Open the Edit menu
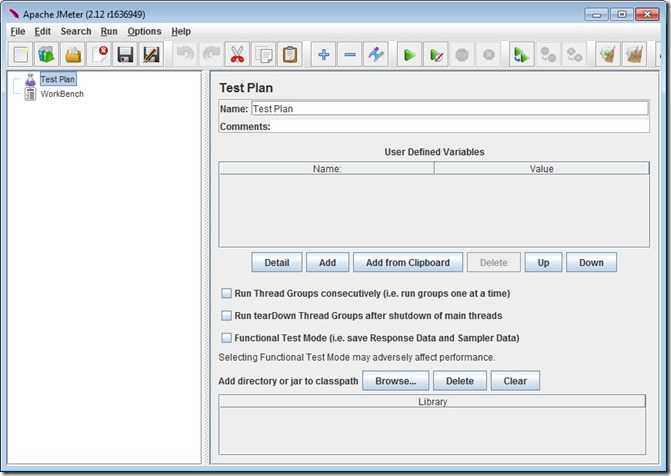 (x=42, y=31)
